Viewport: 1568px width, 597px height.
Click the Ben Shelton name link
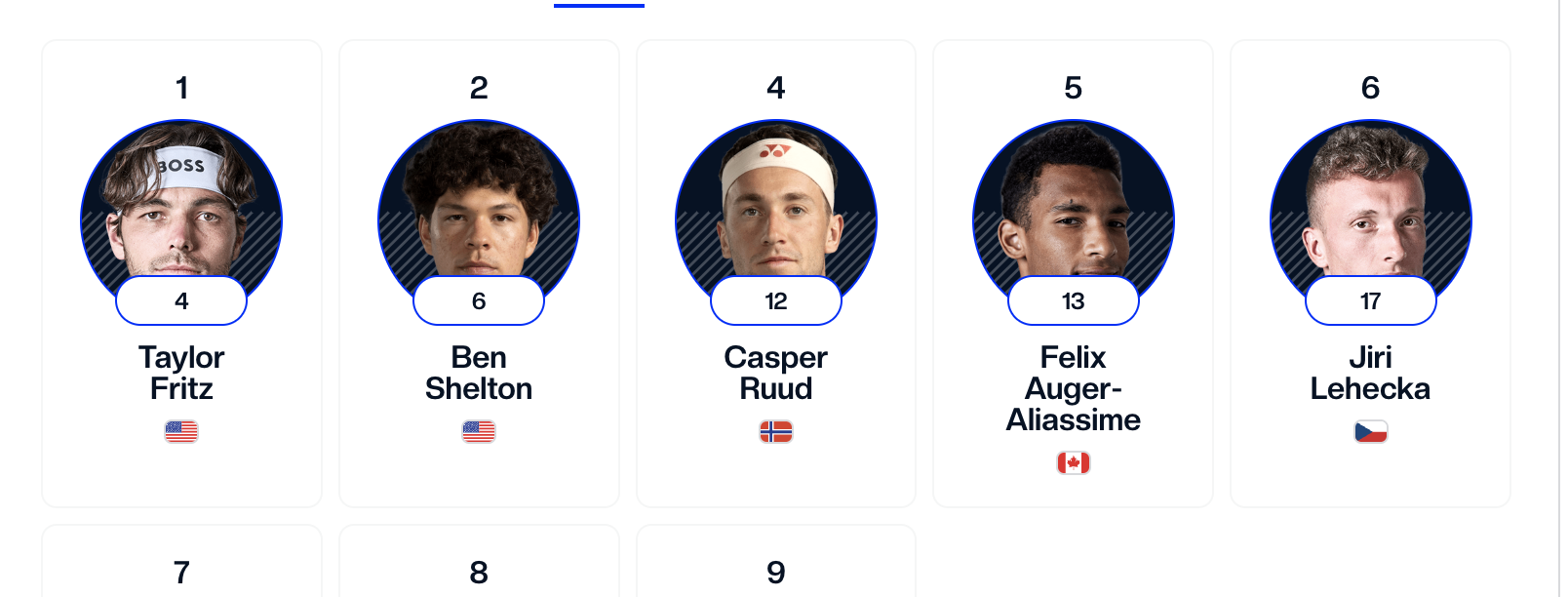pos(479,373)
